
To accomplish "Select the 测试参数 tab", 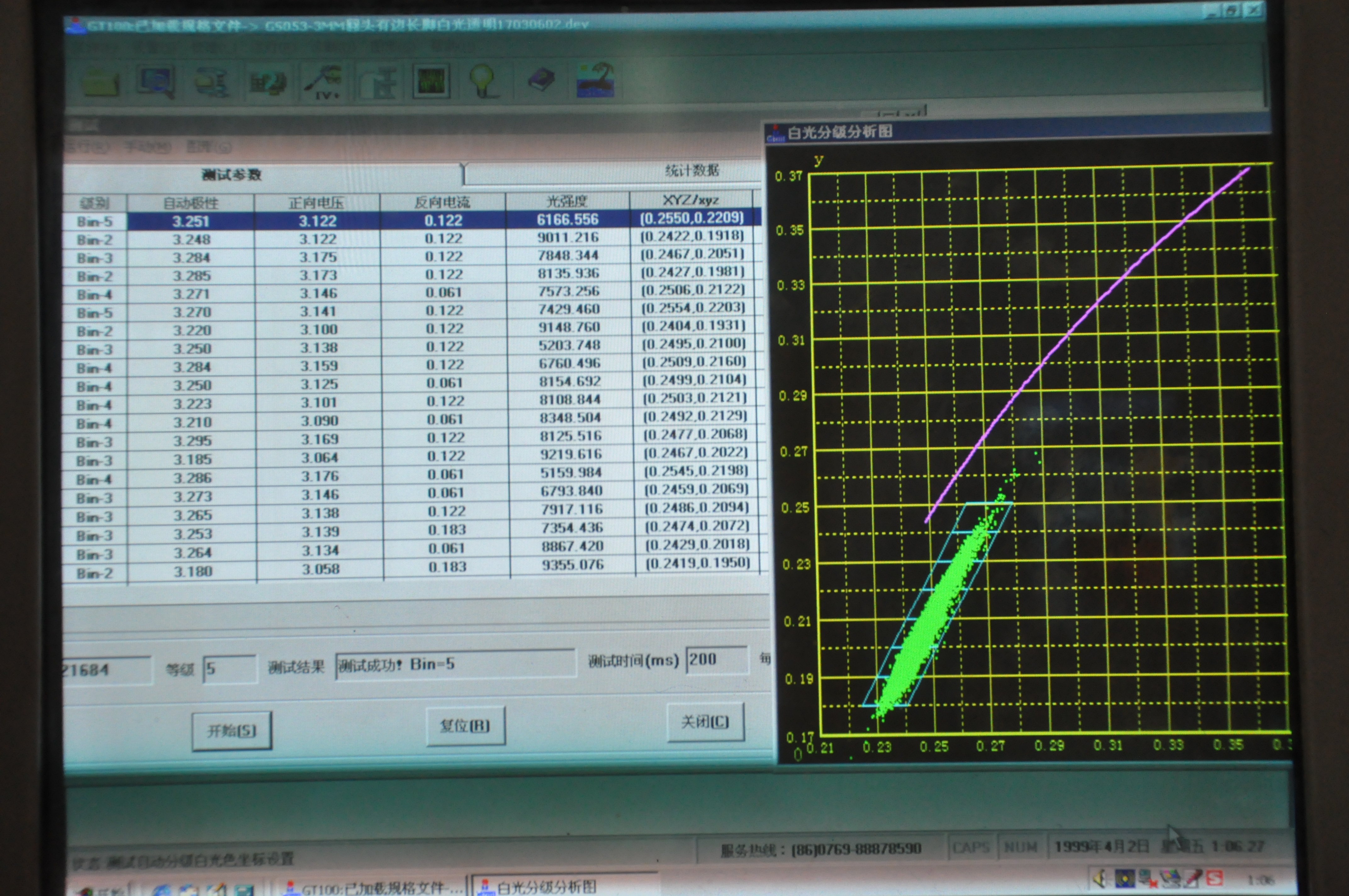I will (x=232, y=175).
